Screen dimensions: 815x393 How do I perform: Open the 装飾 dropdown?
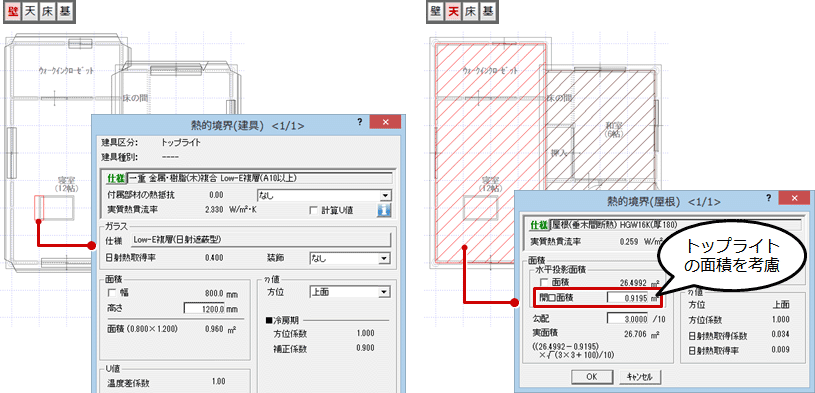click(x=349, y=258)
